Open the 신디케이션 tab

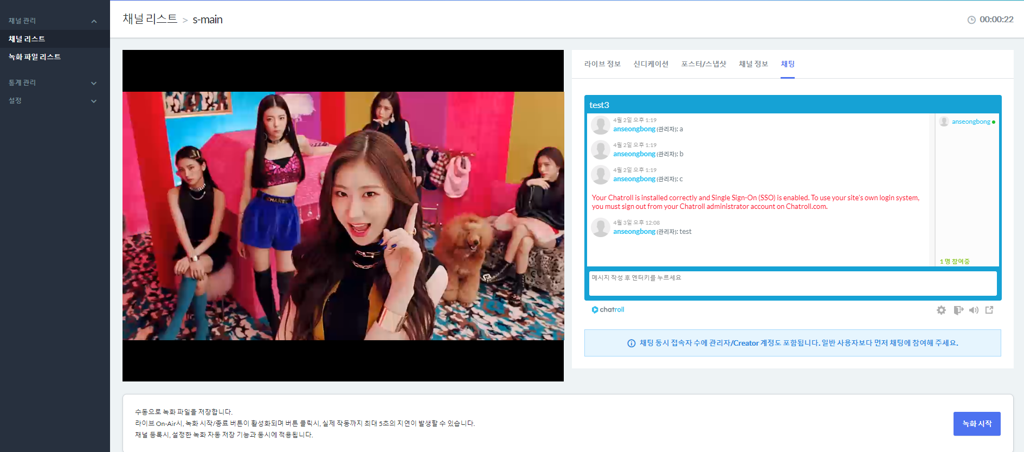[651, 64]
